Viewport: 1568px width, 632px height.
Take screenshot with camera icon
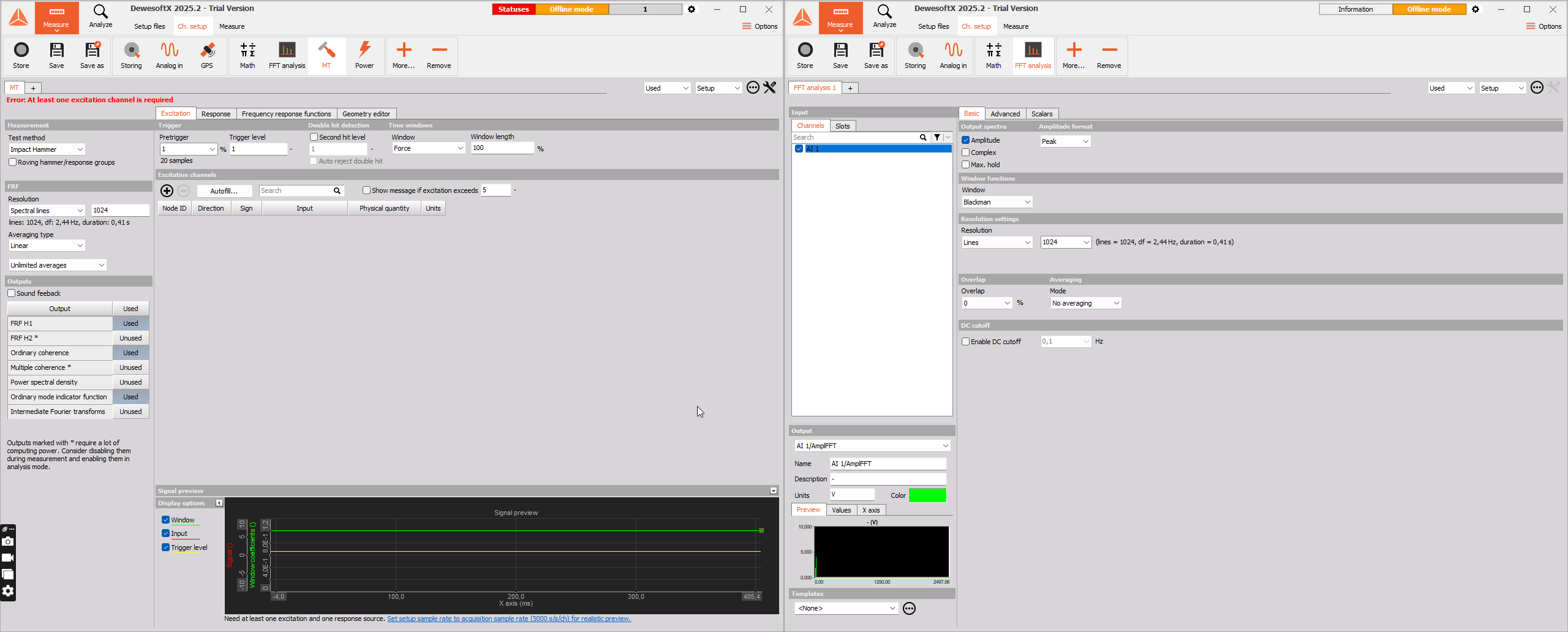(x=8, y=541)
